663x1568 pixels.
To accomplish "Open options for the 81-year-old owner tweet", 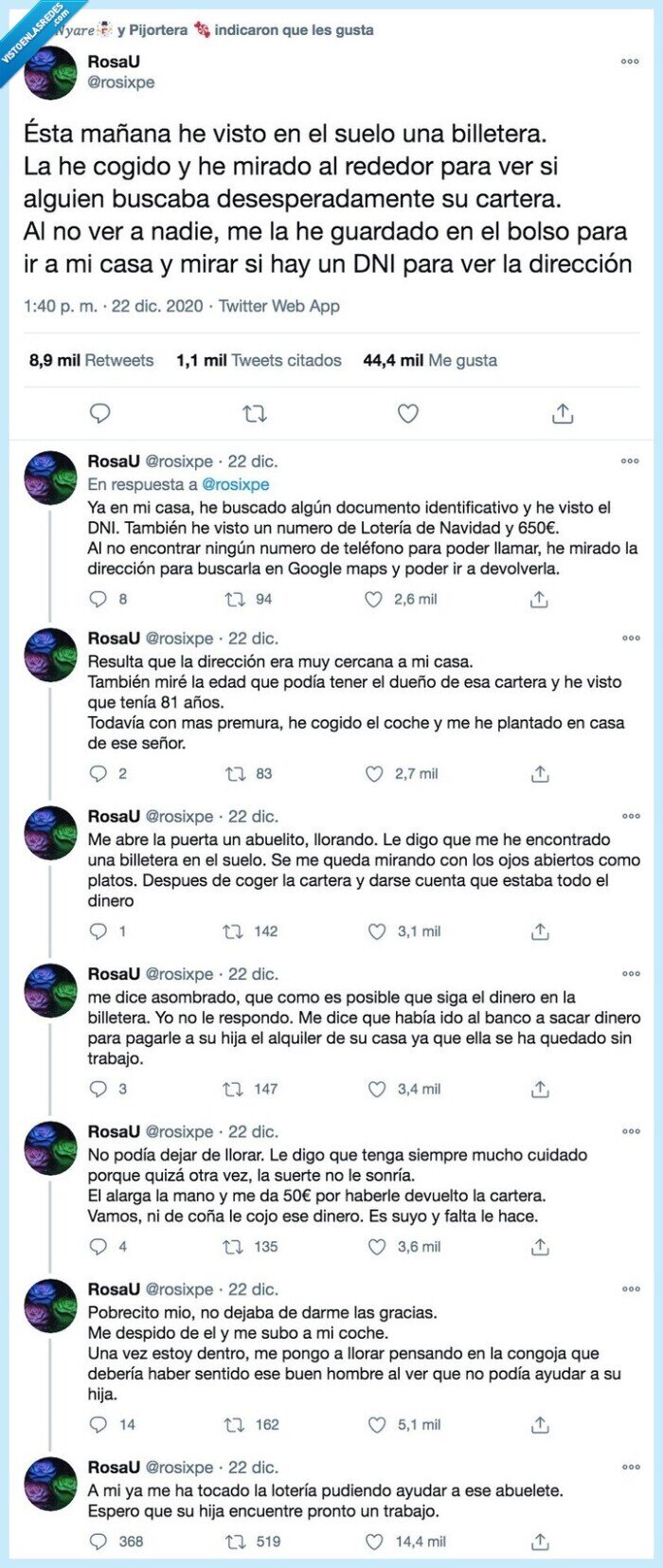I will (x=628, y=638).
